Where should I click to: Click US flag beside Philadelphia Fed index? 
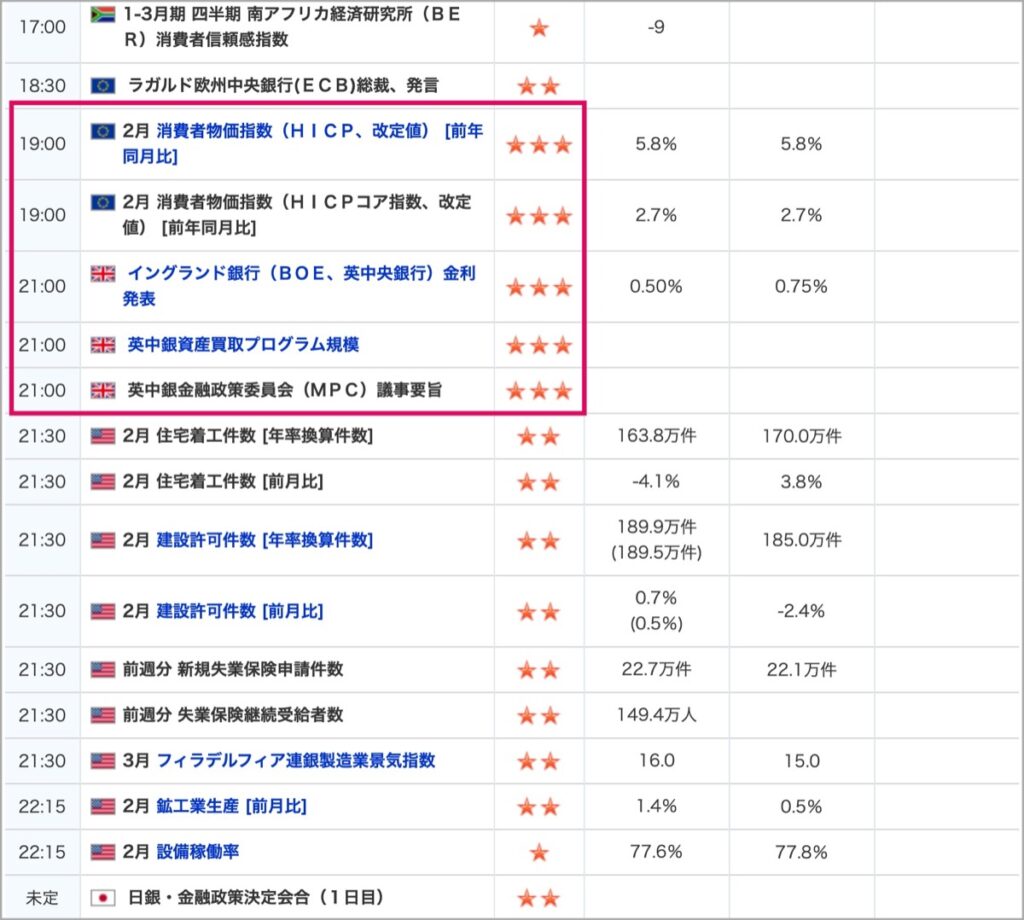tap(103, 761)
